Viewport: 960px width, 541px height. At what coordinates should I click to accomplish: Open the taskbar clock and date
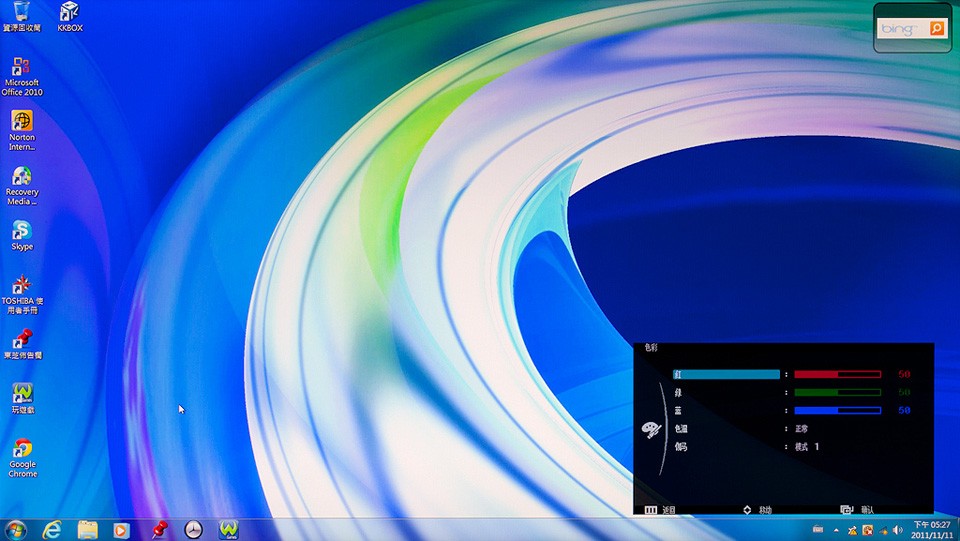(x=931, y=529)
